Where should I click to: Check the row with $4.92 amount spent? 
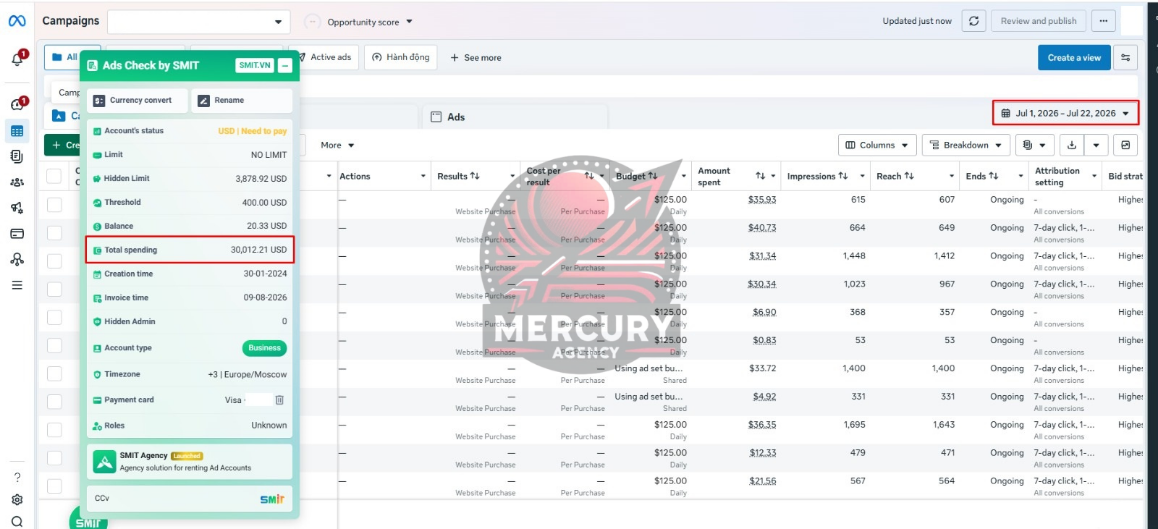point(54,401)
